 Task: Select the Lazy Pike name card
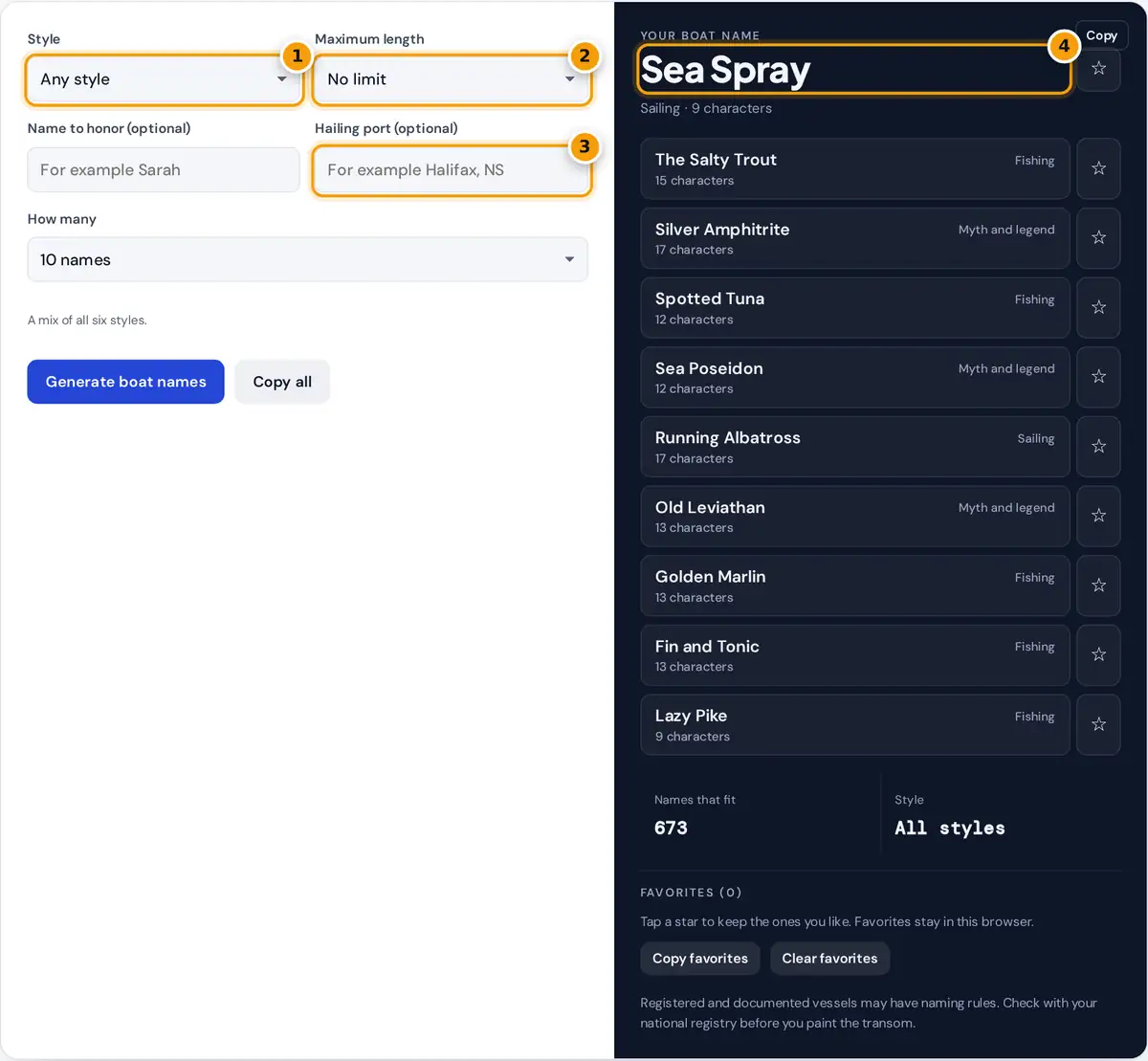855,724
